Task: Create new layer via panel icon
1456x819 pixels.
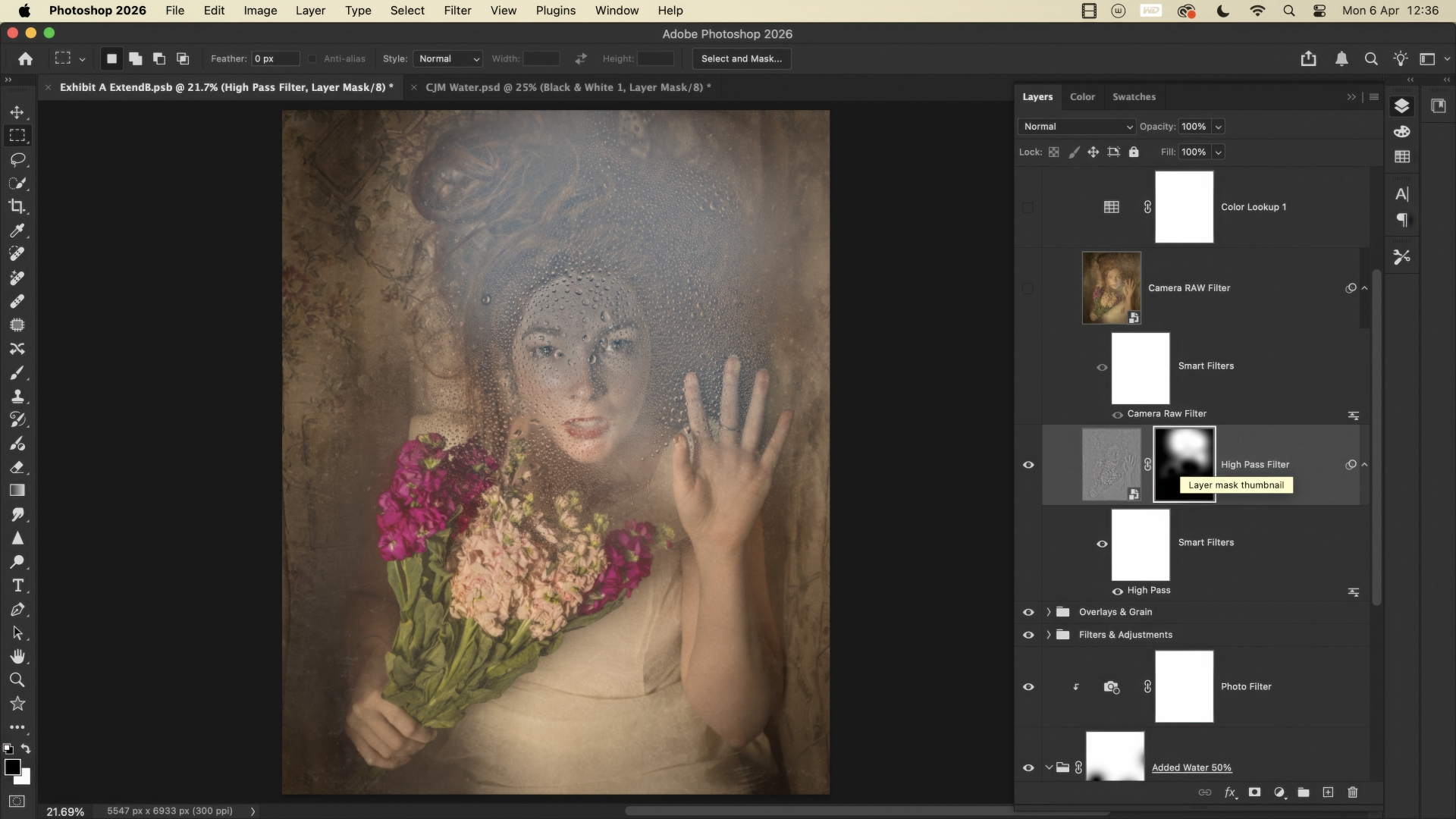Action: click(x=1328, y=792)
